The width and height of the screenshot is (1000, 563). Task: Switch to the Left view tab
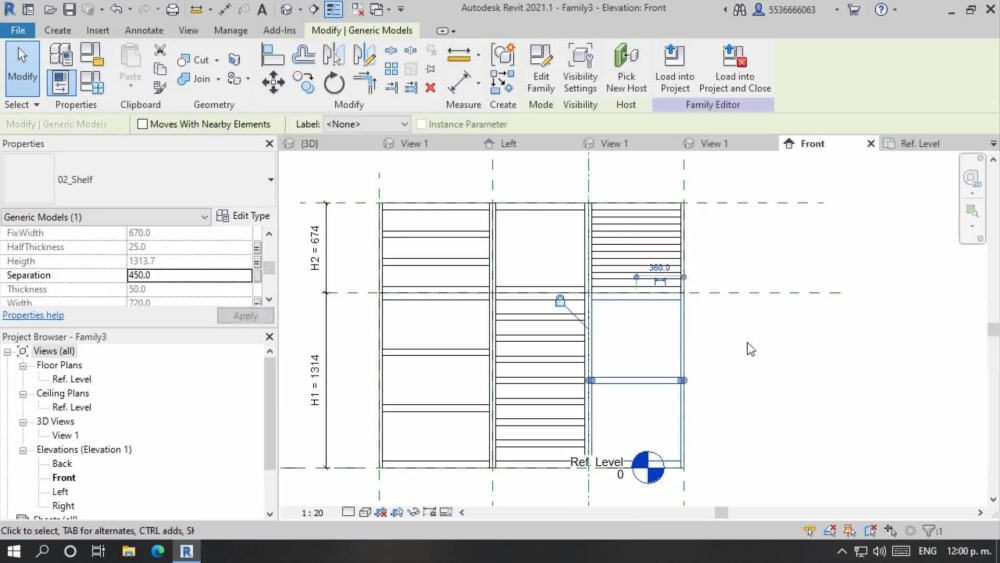(508, 143)
